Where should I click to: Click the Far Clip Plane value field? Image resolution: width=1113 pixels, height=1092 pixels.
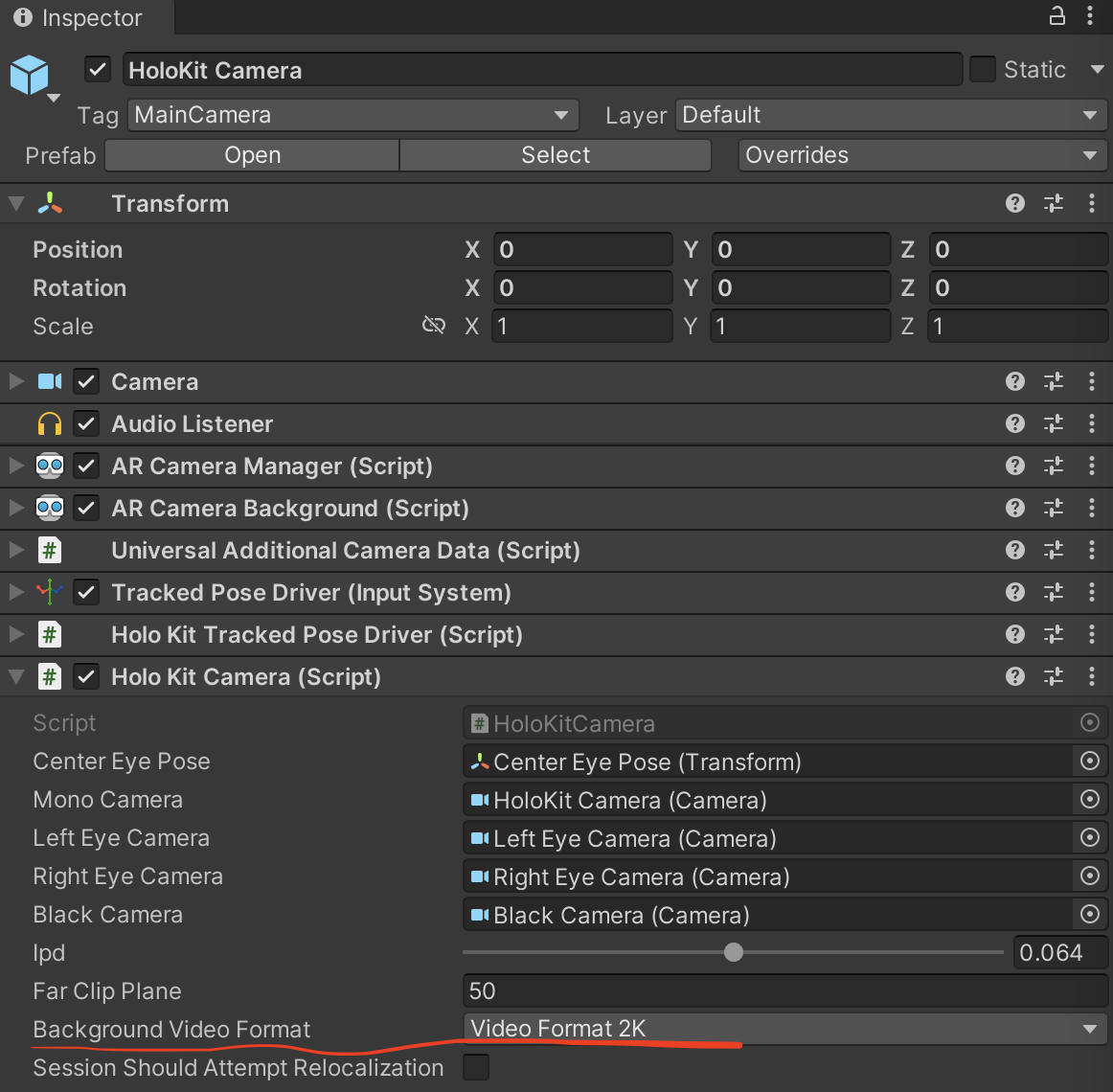[784, 990]
